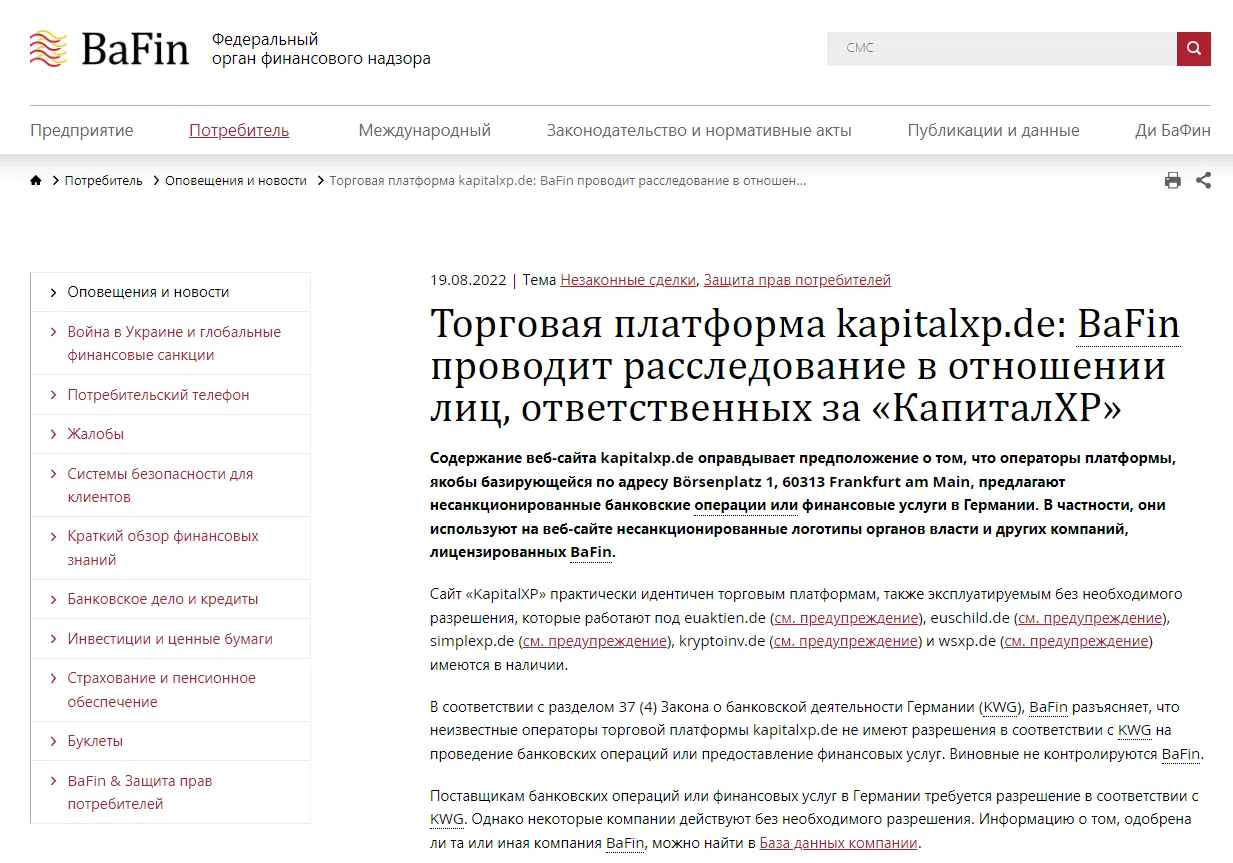Go to Оповещения и новости breadcrumb link

point(236,181)
